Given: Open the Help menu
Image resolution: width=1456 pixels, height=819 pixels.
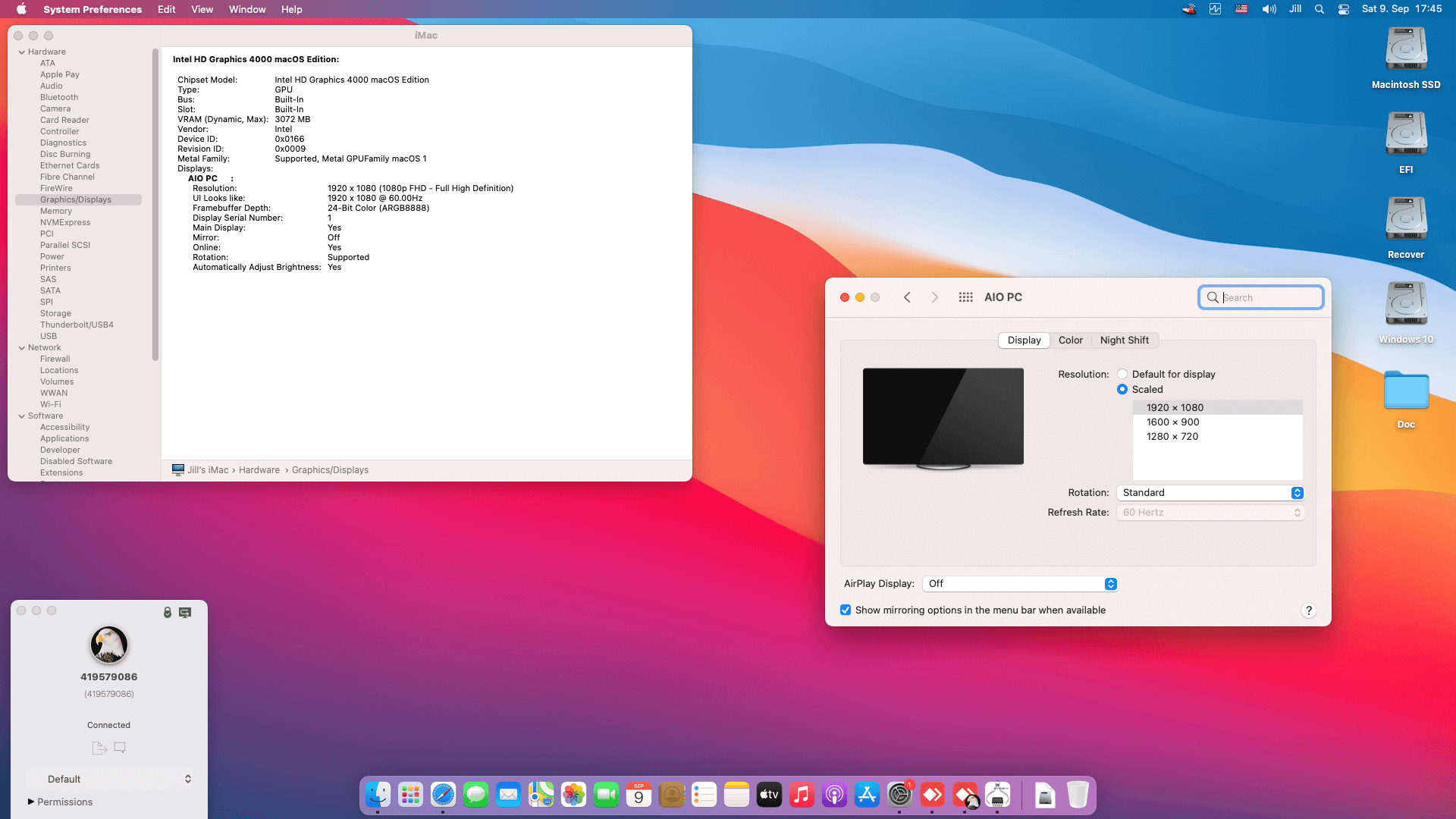Looking at the screenshot, I should click(x=291, y=9).
